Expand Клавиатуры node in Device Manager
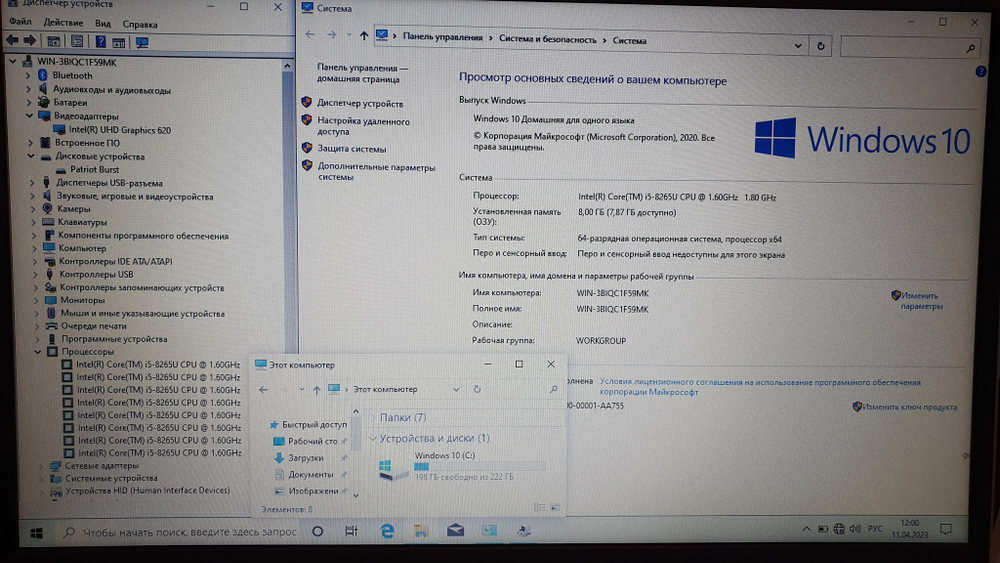 tap(33, 222)
